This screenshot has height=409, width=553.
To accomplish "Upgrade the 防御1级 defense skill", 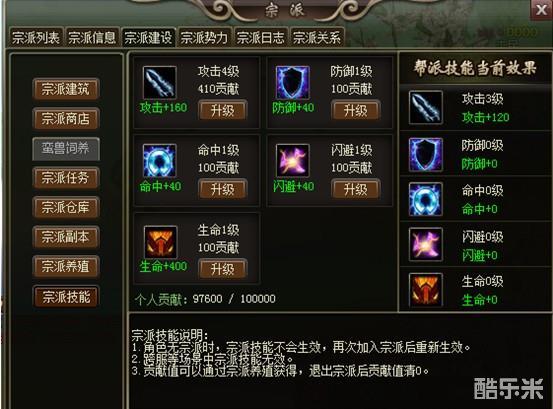I will tap(356, 110).
